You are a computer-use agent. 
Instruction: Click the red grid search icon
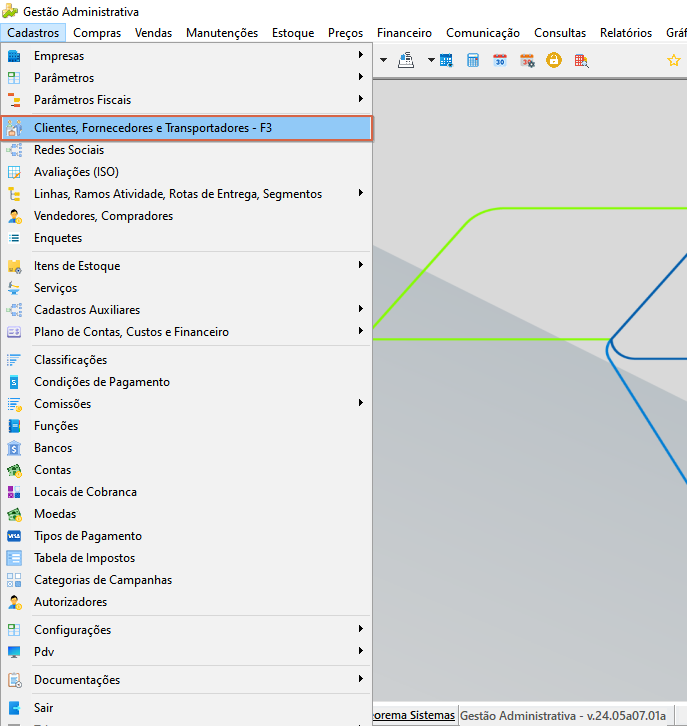(x=581, y=60)
